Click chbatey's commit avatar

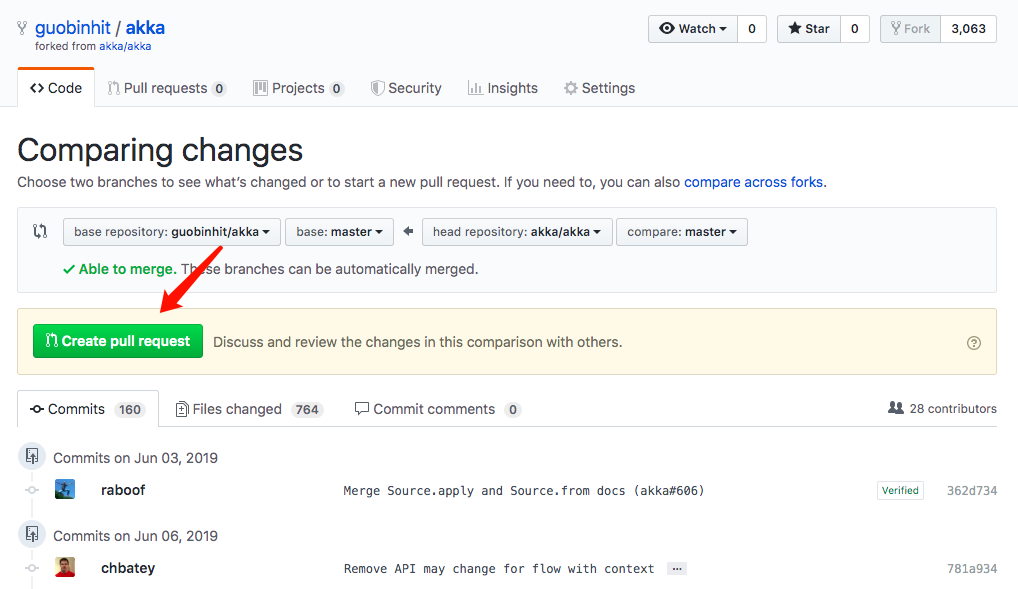64,566
